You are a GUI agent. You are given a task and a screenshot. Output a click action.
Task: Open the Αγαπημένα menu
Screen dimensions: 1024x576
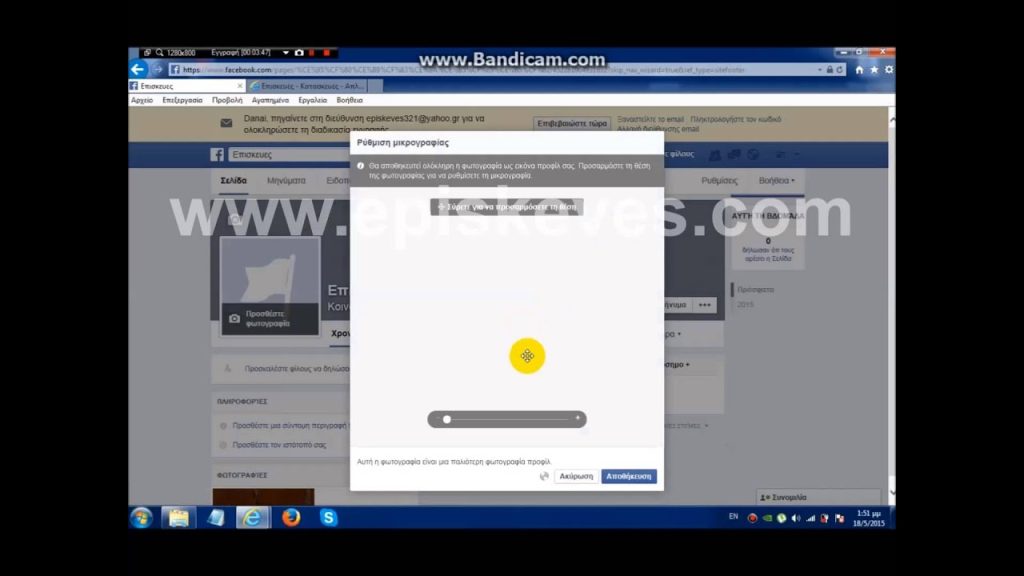[x=270, y=101]
